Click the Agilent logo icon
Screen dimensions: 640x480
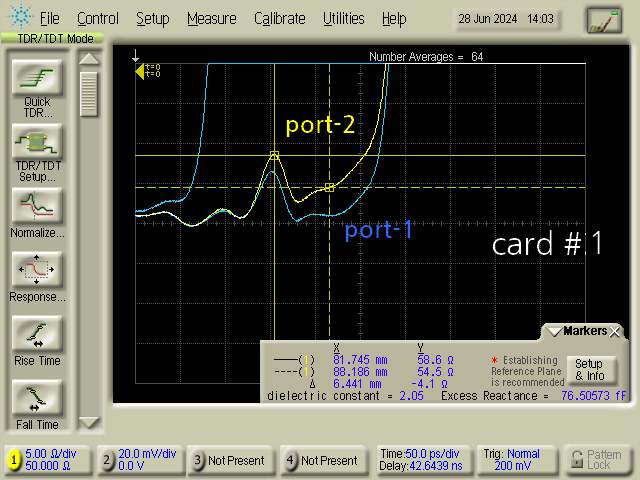tap(20, 16)
